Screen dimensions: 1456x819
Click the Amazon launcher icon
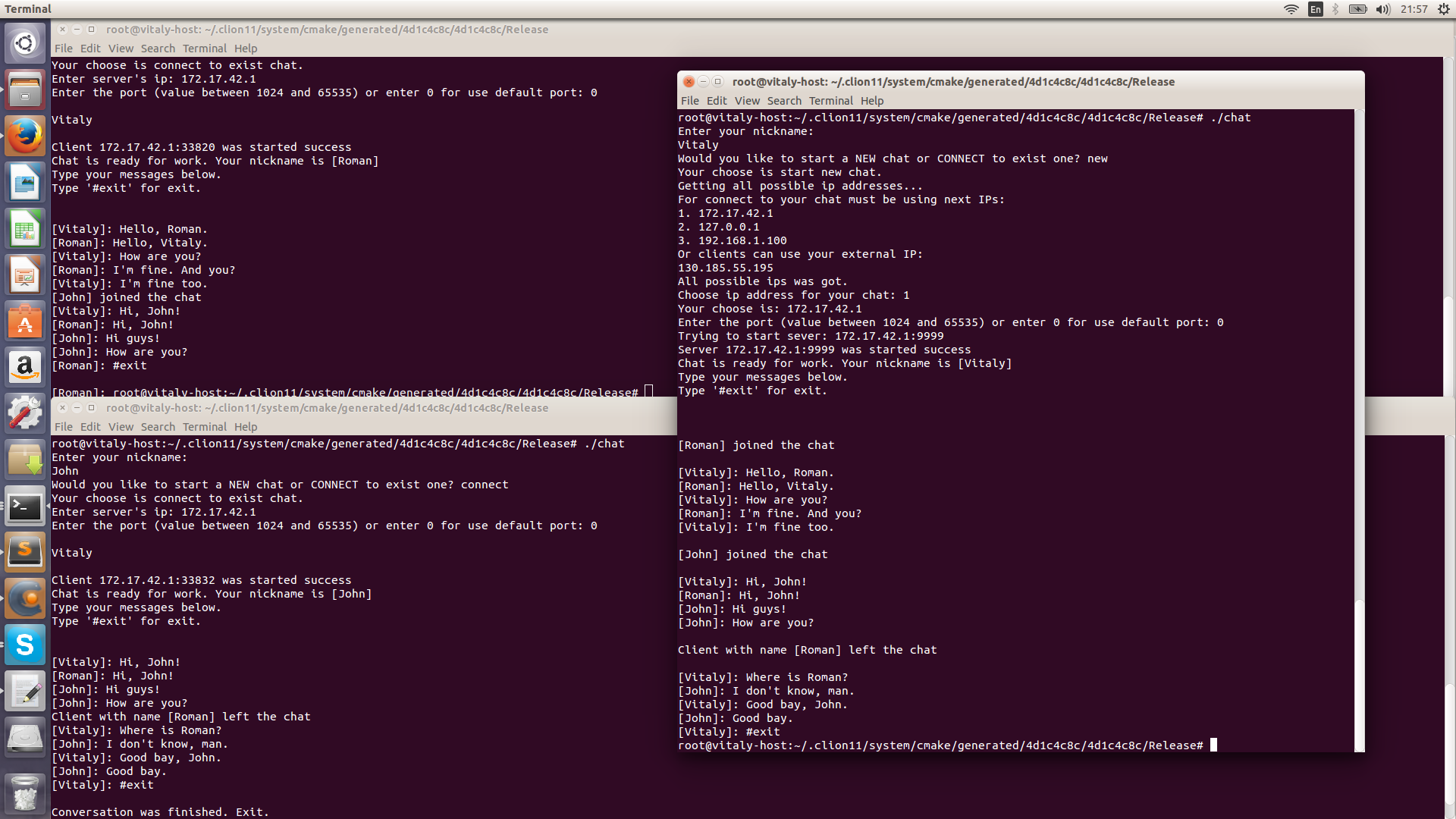coord(25,368)
